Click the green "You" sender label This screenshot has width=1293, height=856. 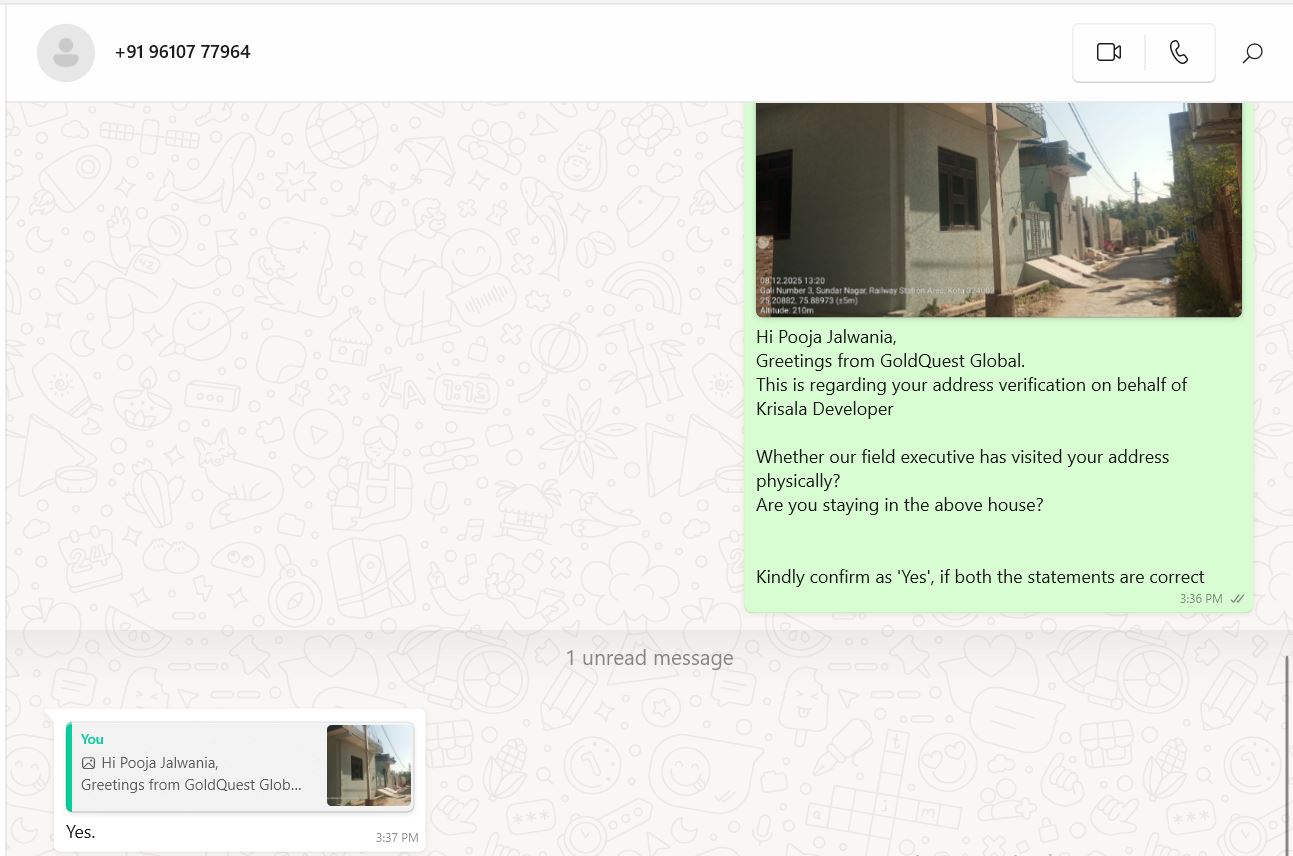92,739
